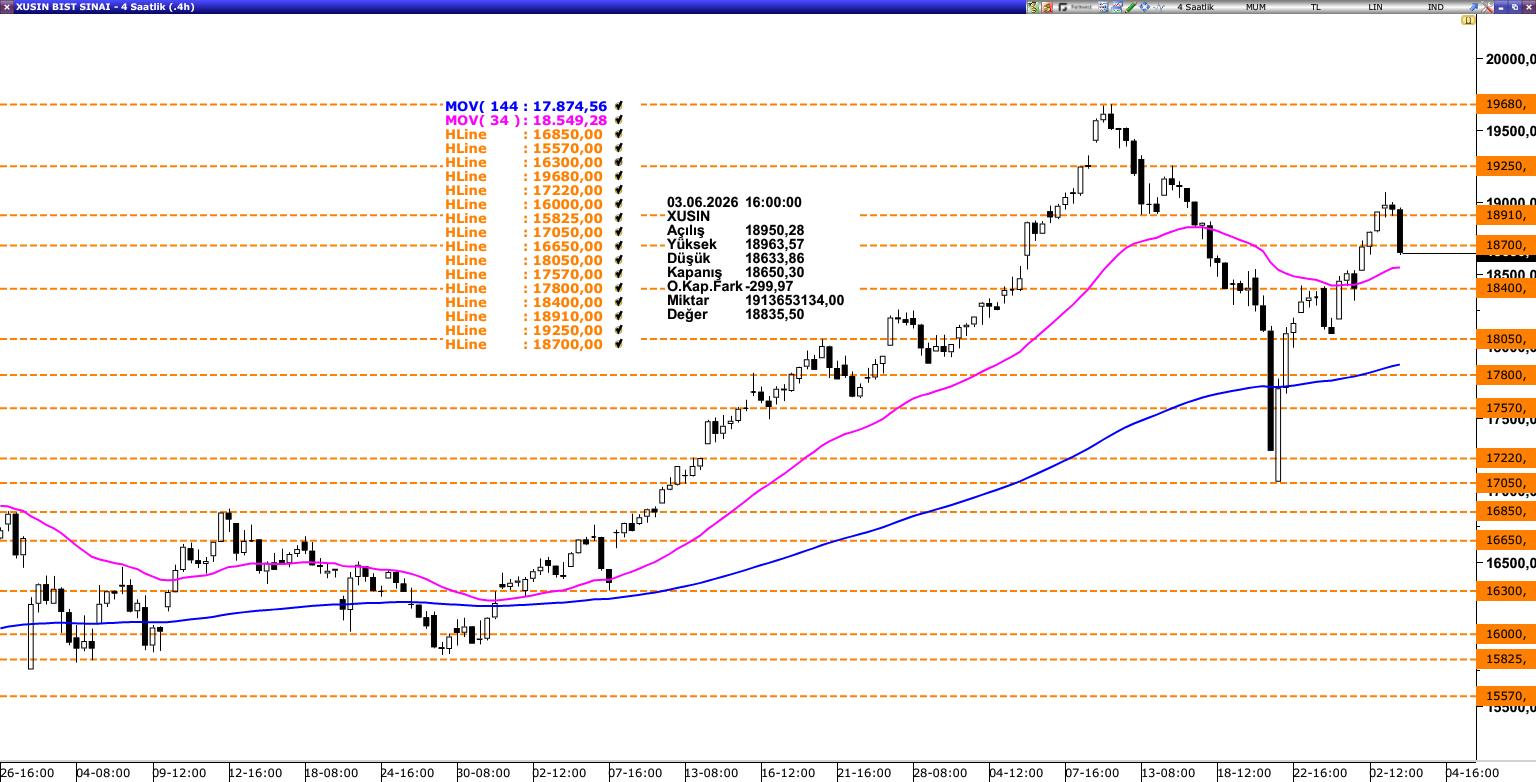Click the blue diagonal arrow icon
The width and height of the screenshot is (1536, 782).
pos(1473,7)
